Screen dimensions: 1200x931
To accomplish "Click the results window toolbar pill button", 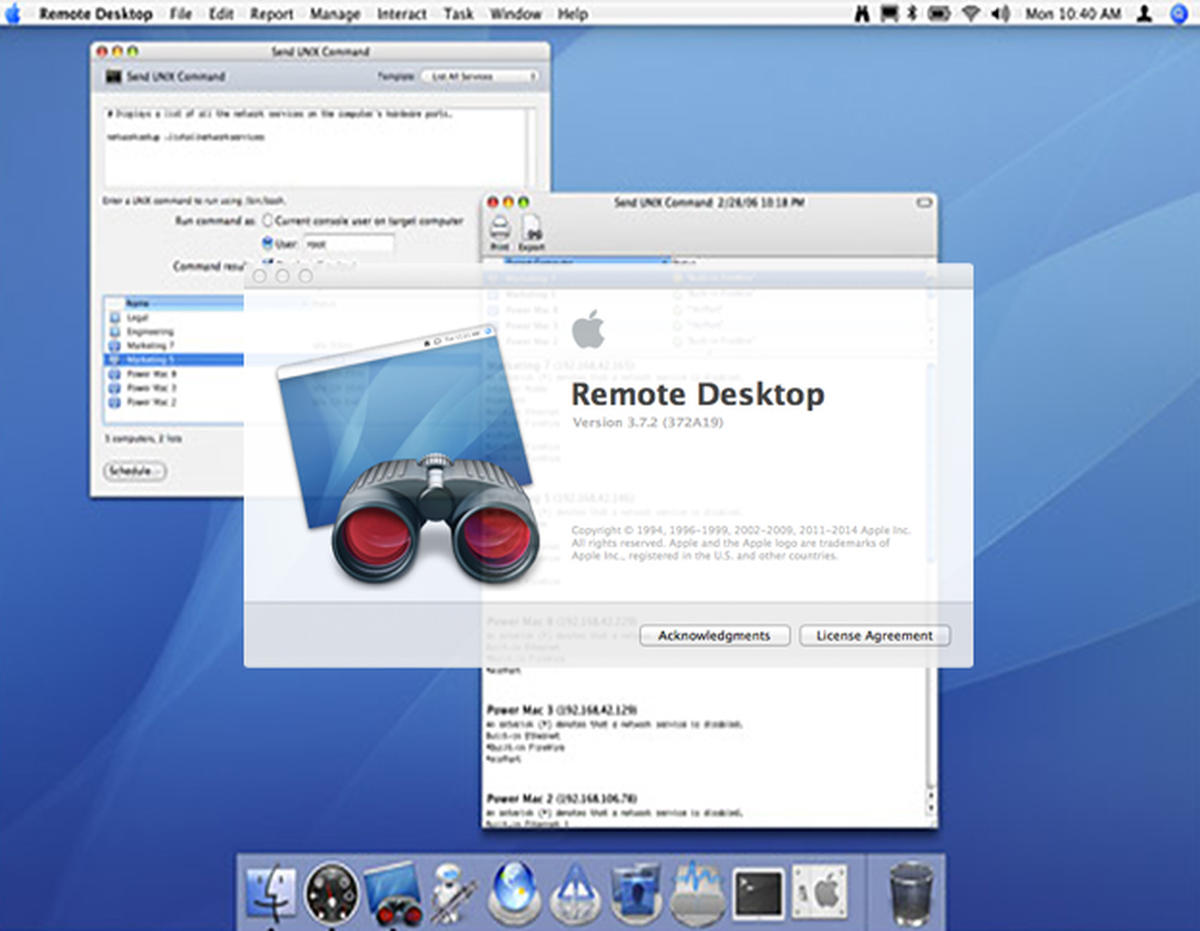I will point(923,202).
